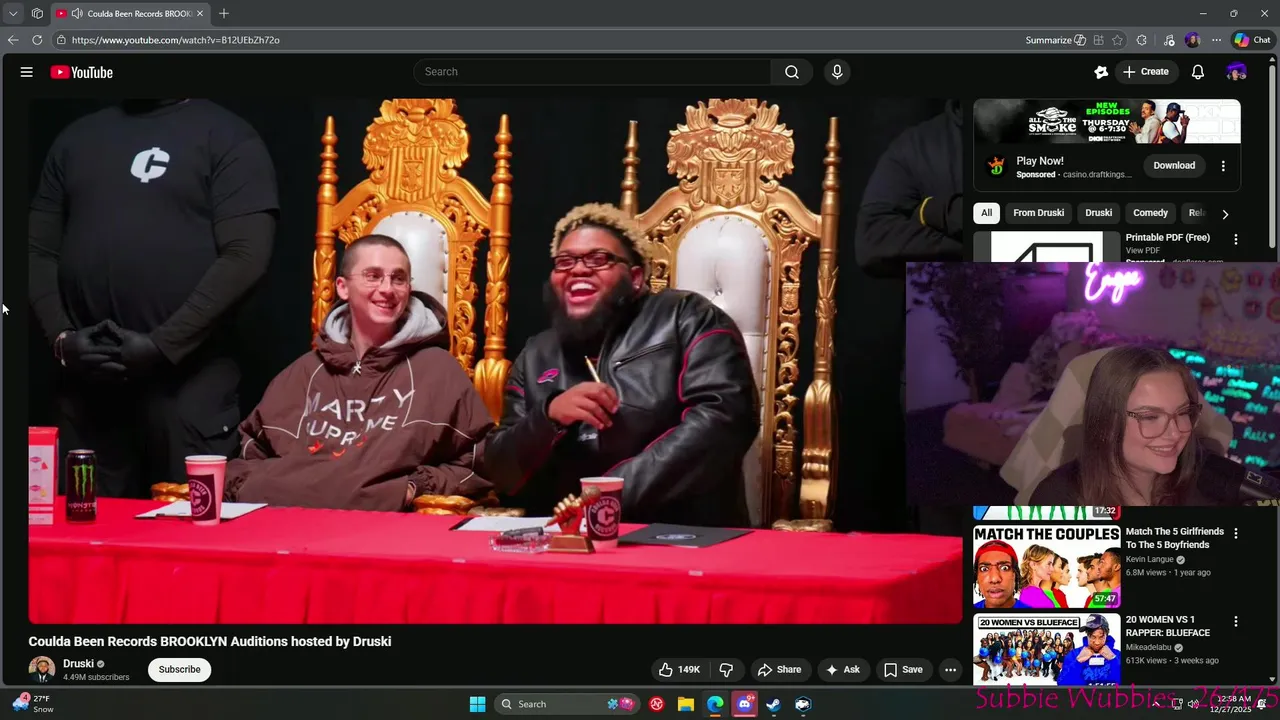Open the Druski channel name link
This screenshot has width=1280, height=720.
78,664
